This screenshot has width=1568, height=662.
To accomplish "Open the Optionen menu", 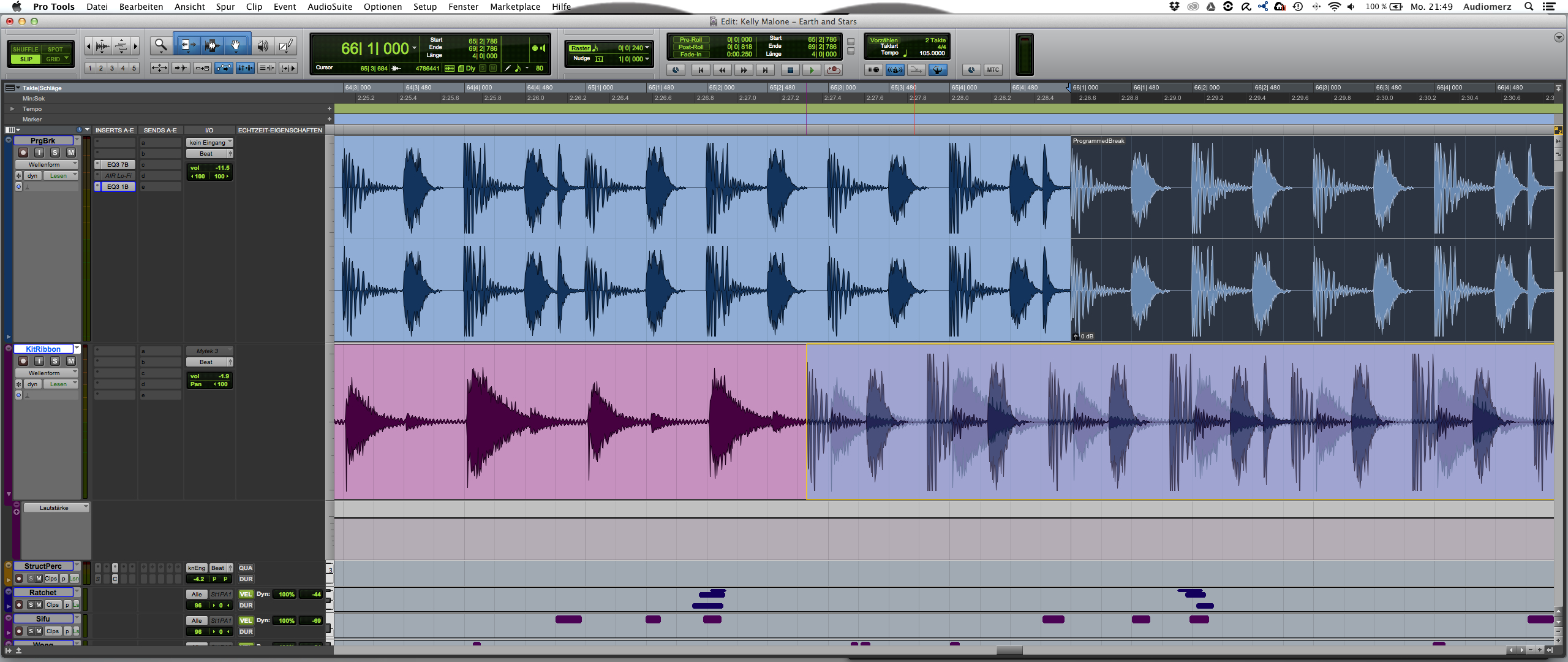I will click(383, 7).
